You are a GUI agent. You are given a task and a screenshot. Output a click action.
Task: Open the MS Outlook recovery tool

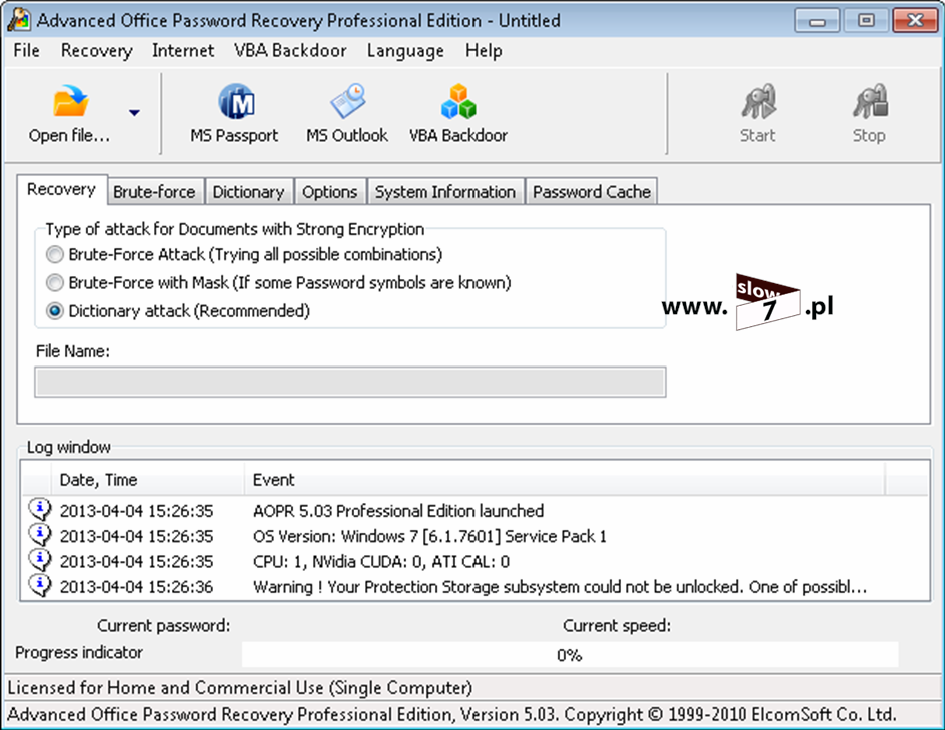tap(347, 113)
